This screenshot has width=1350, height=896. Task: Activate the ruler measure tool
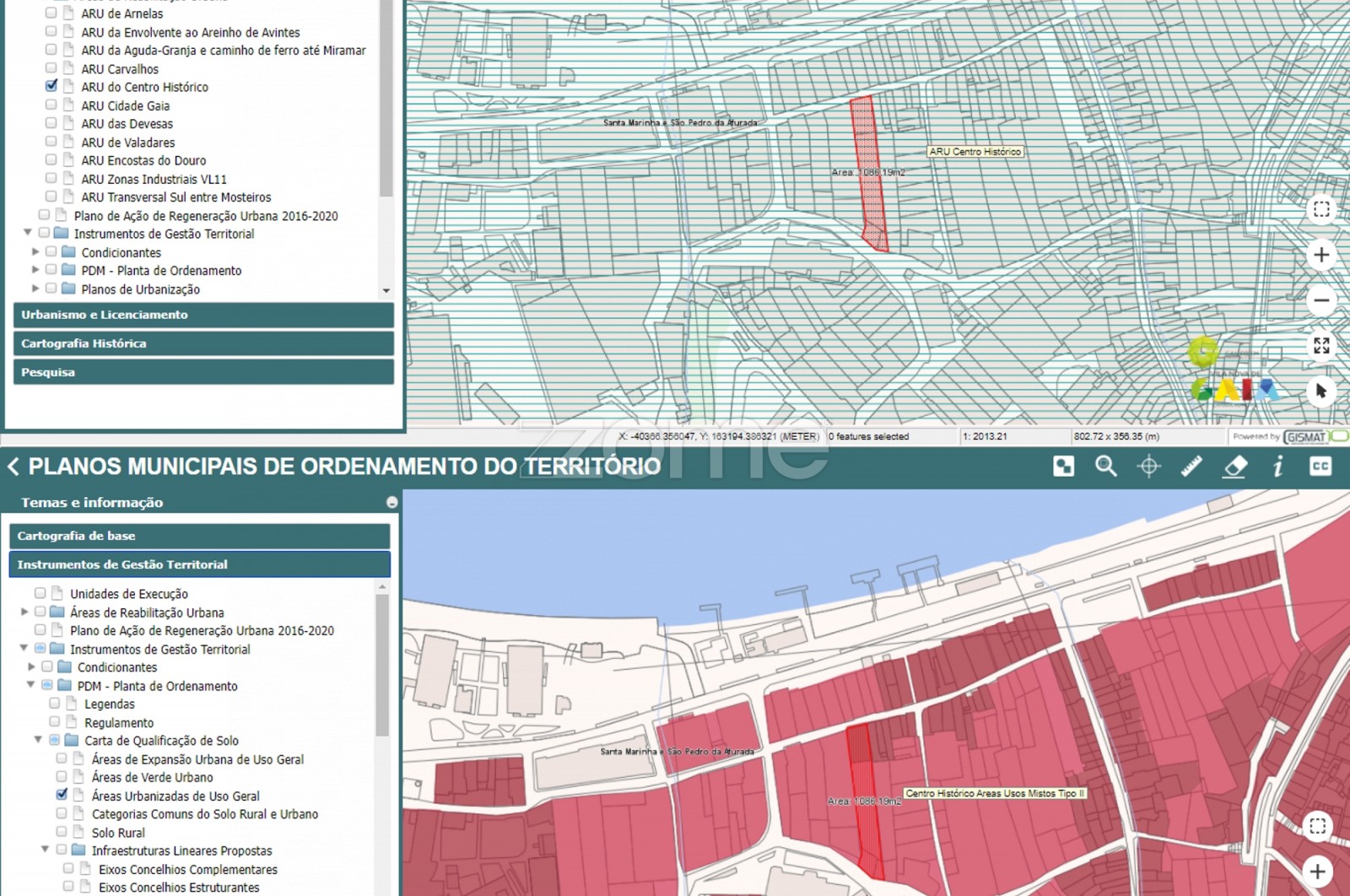1191,466
